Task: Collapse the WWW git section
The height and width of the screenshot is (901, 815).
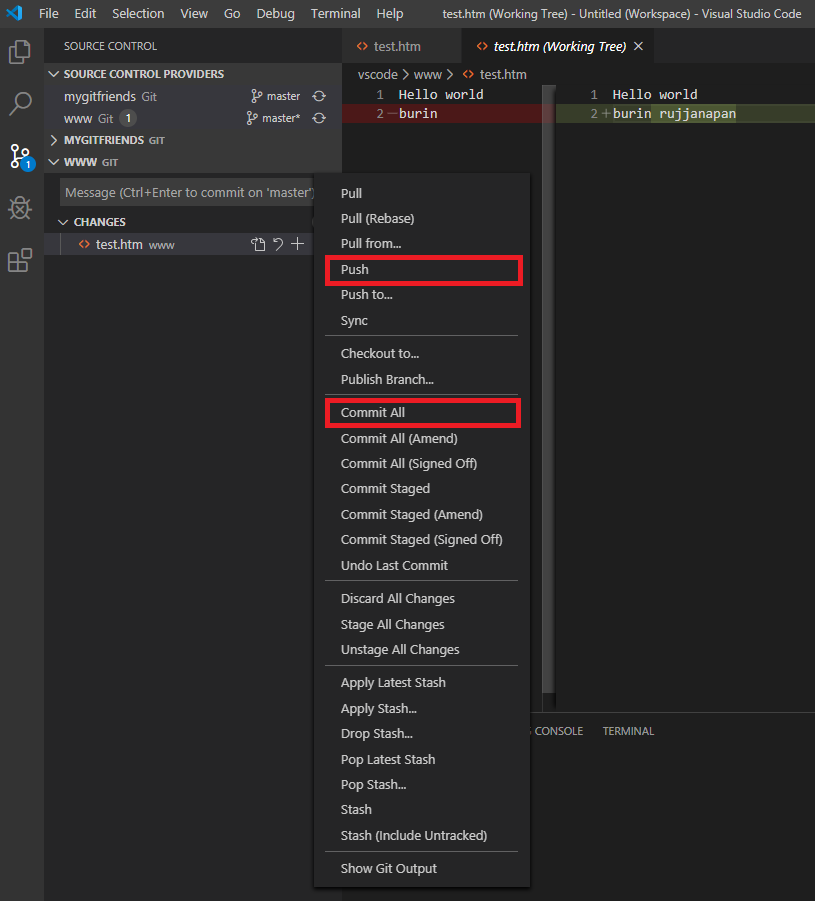Action: click(x=54, y=162)
